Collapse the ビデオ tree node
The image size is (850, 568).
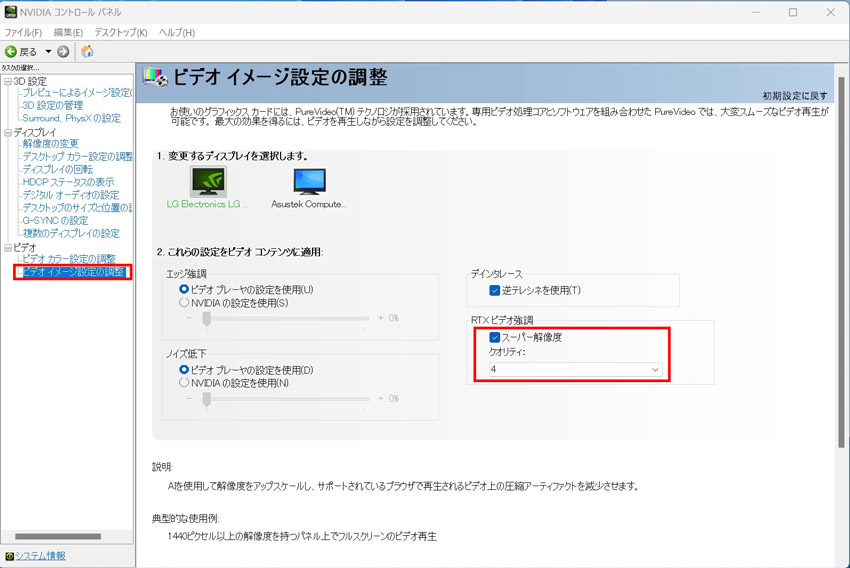tap(8, 248)
